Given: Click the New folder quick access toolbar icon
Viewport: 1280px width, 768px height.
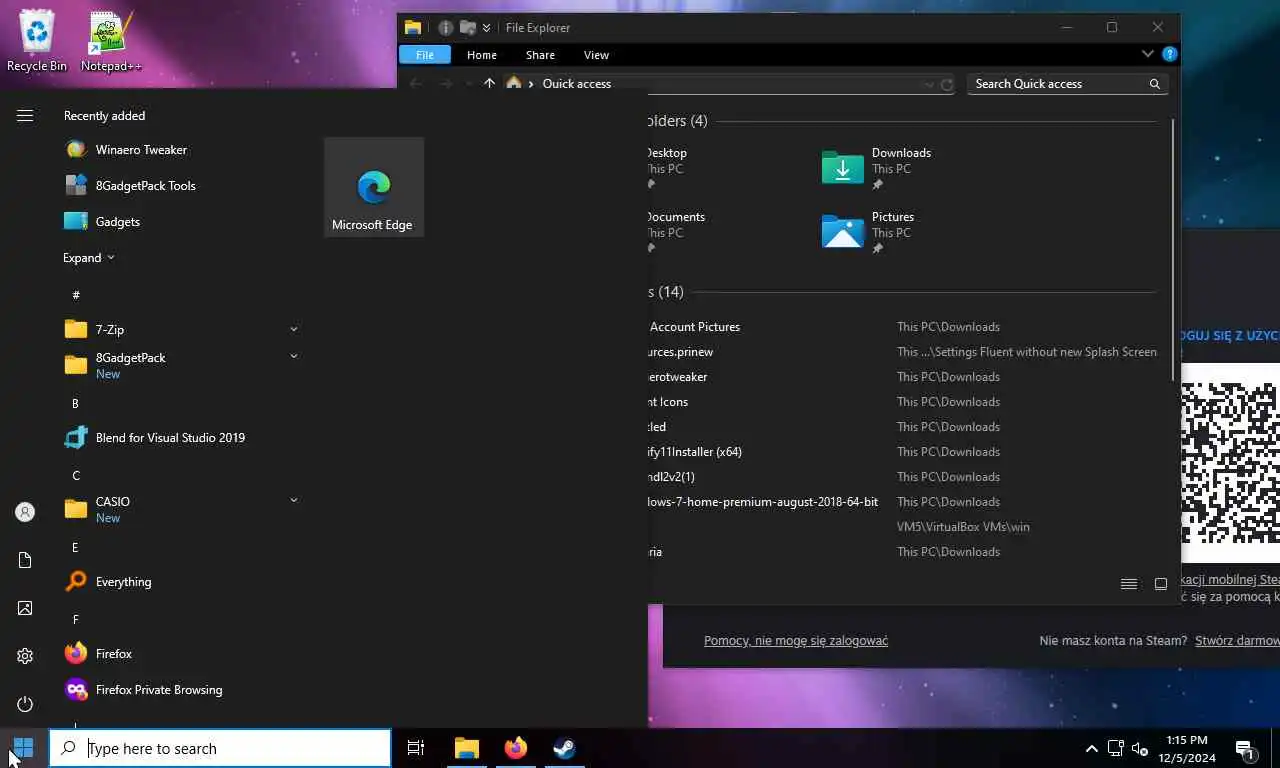Looking at the screenshot, I should click(467, 28).
